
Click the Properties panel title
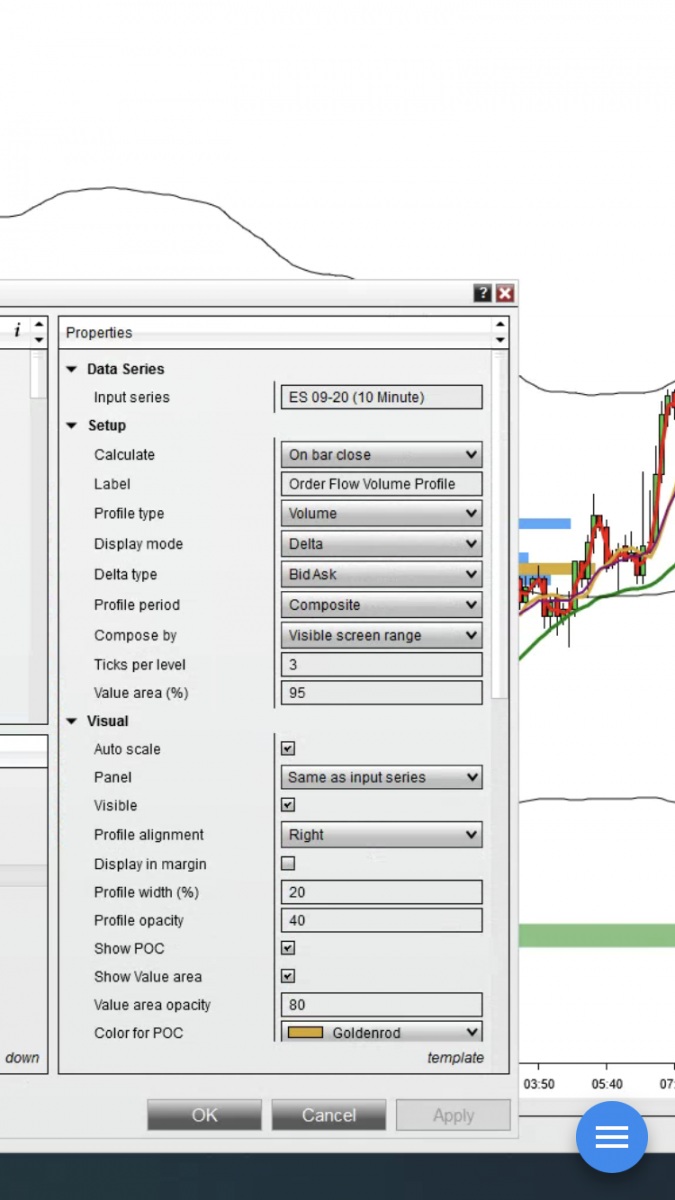(99, 333)
